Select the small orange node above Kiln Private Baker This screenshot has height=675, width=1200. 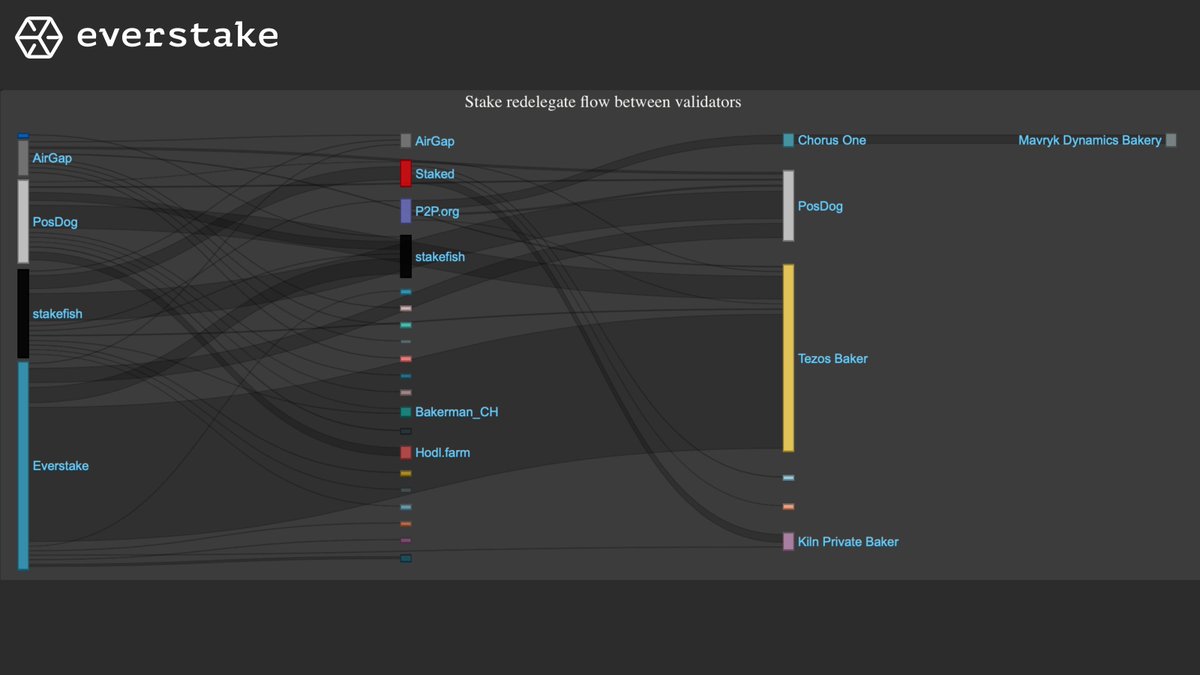788,507
